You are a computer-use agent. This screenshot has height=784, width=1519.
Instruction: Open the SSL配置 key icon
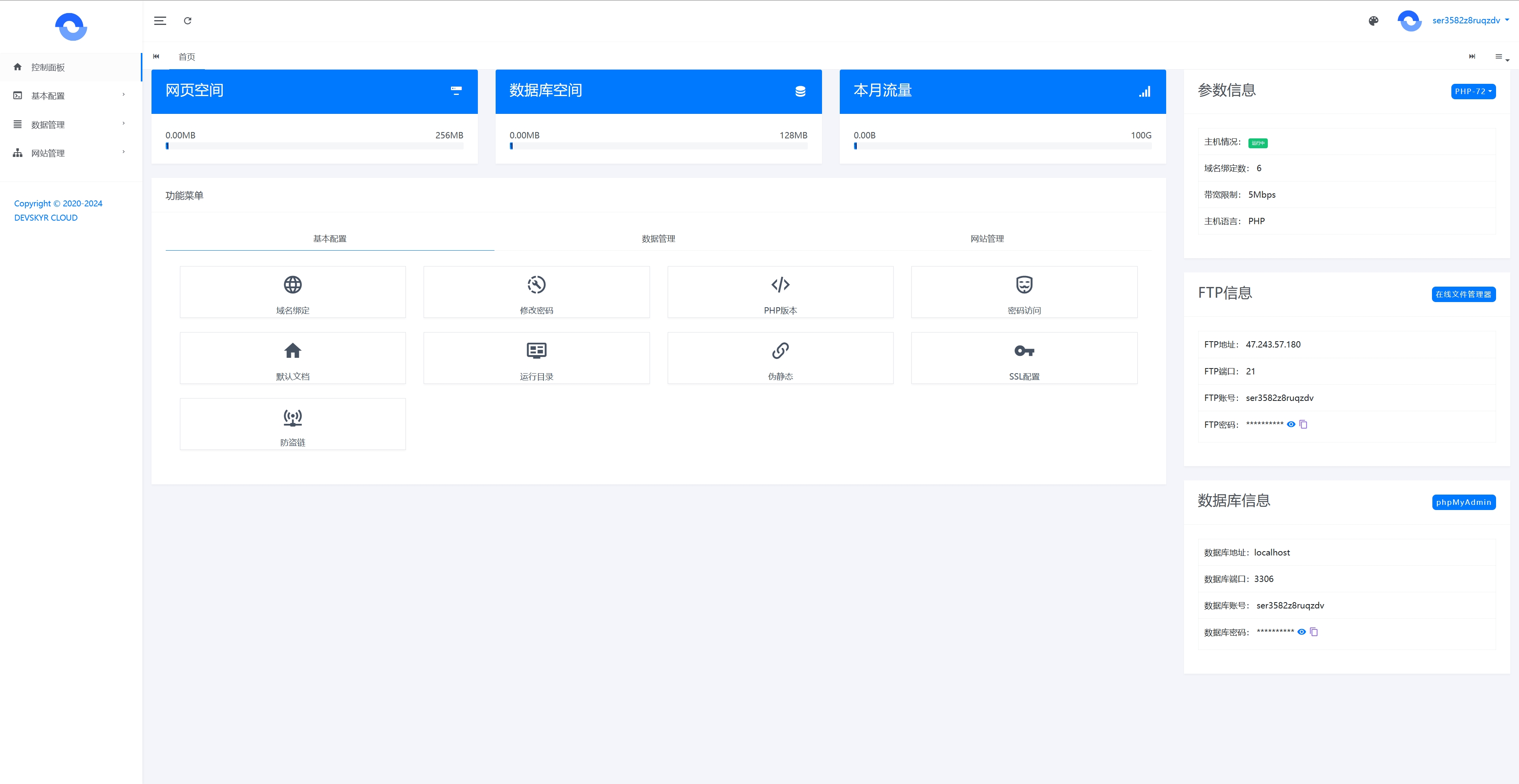click(x=1024, y=351)
